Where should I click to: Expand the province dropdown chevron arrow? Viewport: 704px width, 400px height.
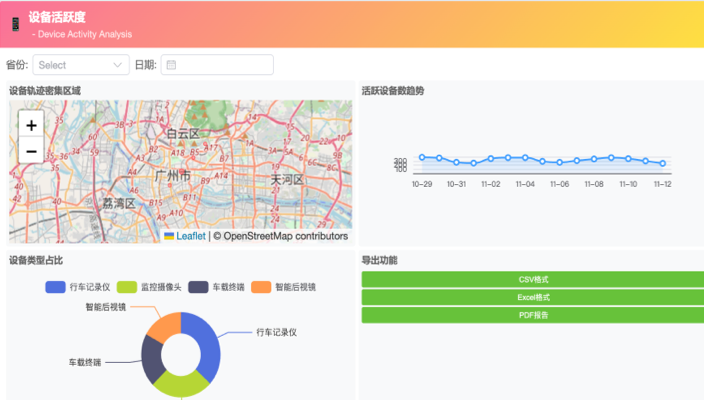[118, 65]
